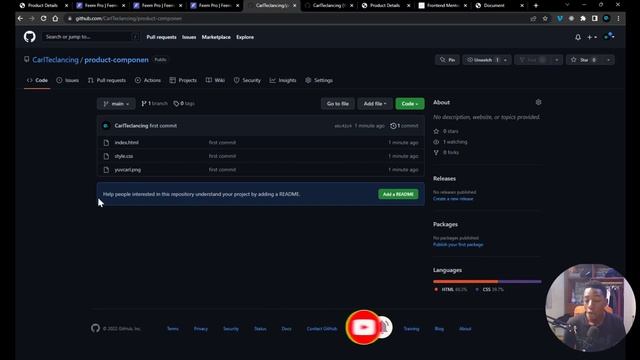640x360 pixels.
Task: Reload the page with refresh icon
Action: [43, 18]
